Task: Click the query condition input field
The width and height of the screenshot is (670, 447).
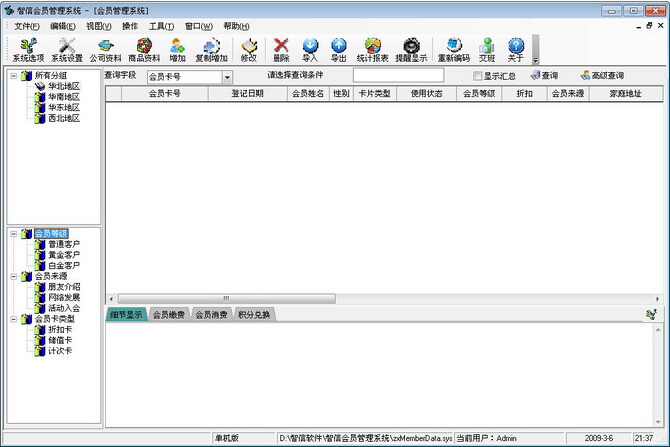Action: [398, 76]
